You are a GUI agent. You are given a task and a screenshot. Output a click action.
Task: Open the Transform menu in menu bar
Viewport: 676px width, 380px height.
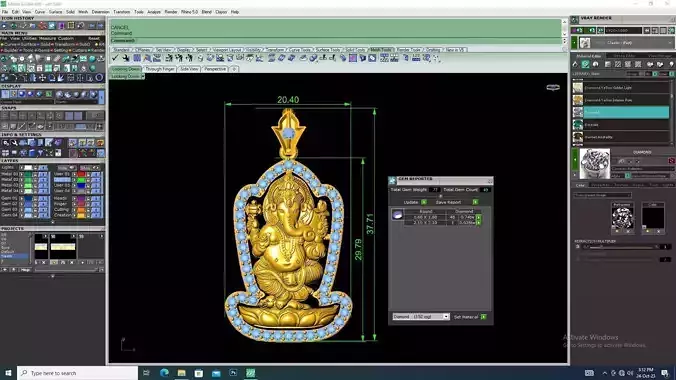point(122,12)
